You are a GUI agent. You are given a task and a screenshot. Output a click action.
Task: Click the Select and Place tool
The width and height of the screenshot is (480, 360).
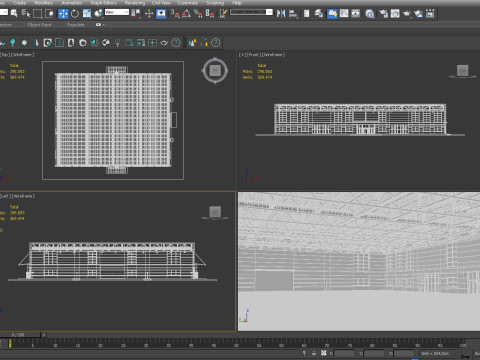pos(98,14)
